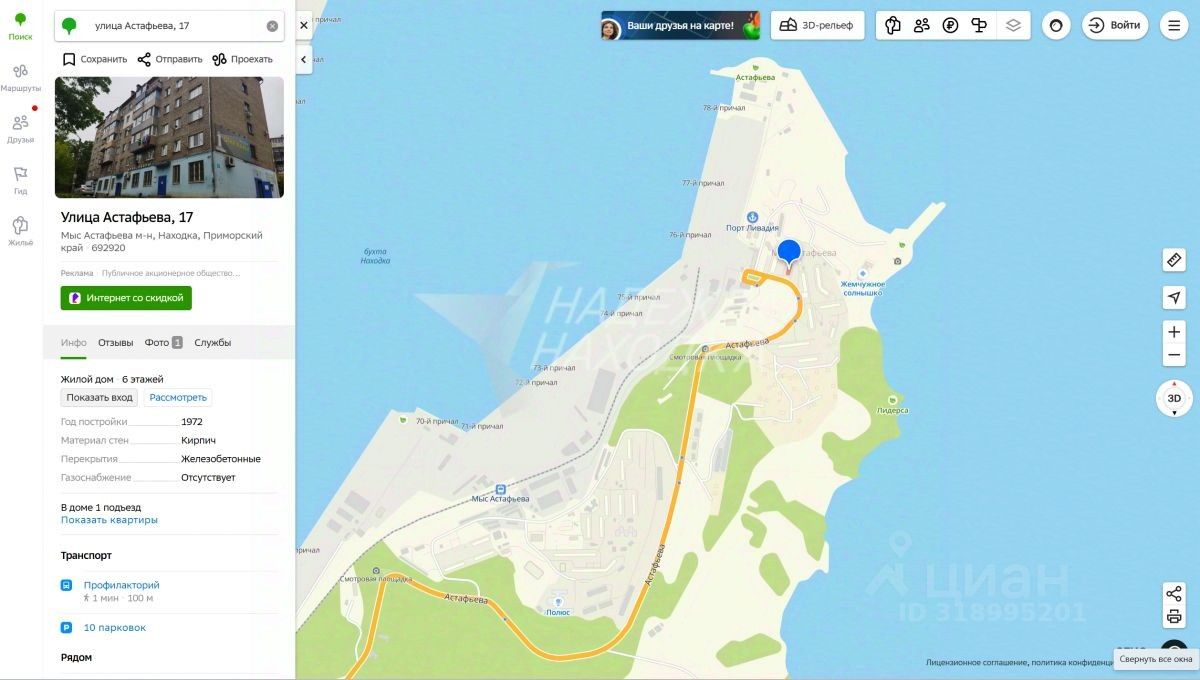Activate the ruler measurement tool
This screenshot has height=680, width=1200.
[1174, 260]
